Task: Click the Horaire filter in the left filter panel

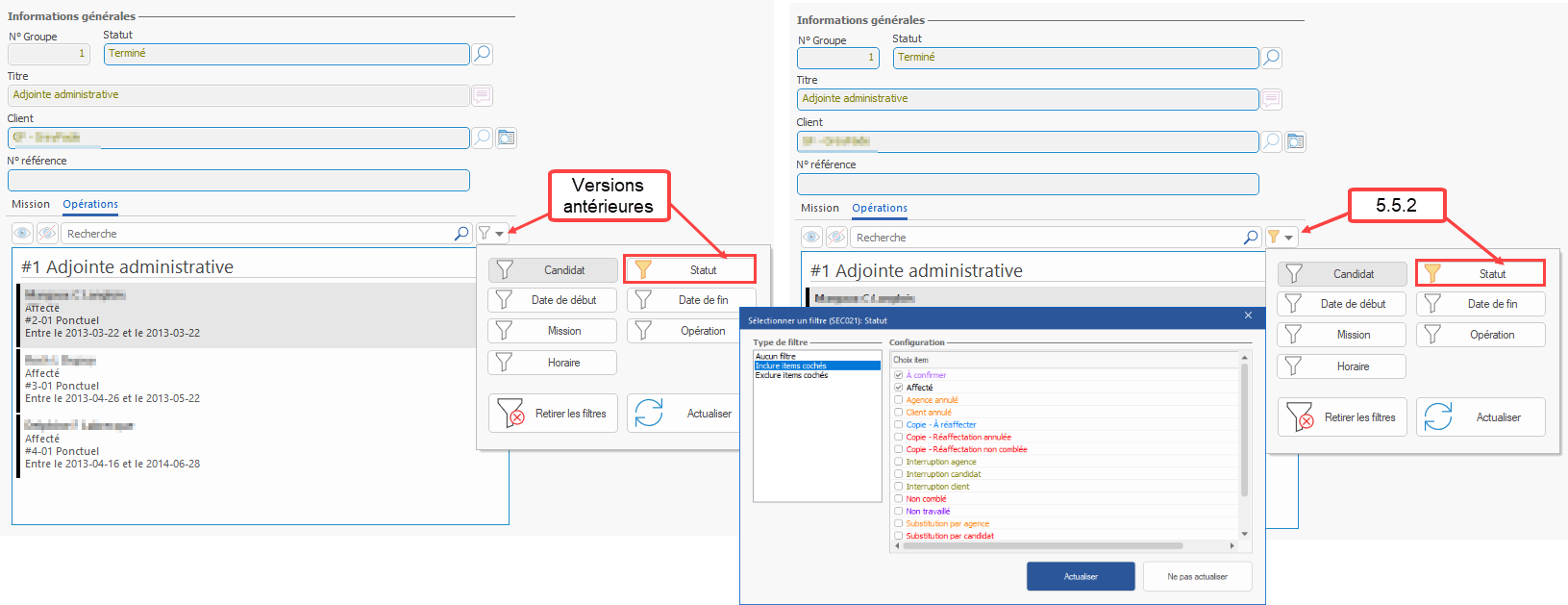Action: click(553, 363)
